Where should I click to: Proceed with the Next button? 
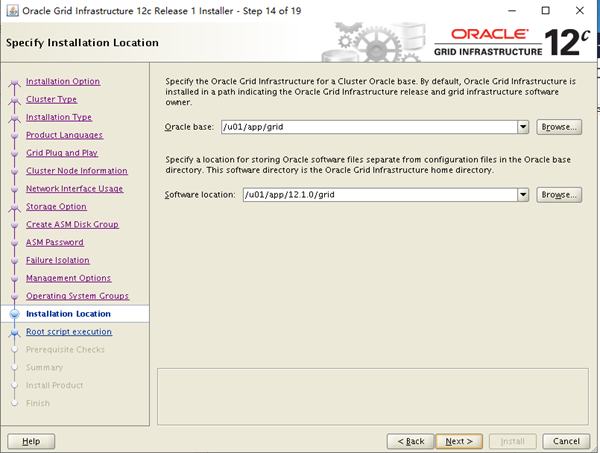pyautogui.click(x=459, y=441)
